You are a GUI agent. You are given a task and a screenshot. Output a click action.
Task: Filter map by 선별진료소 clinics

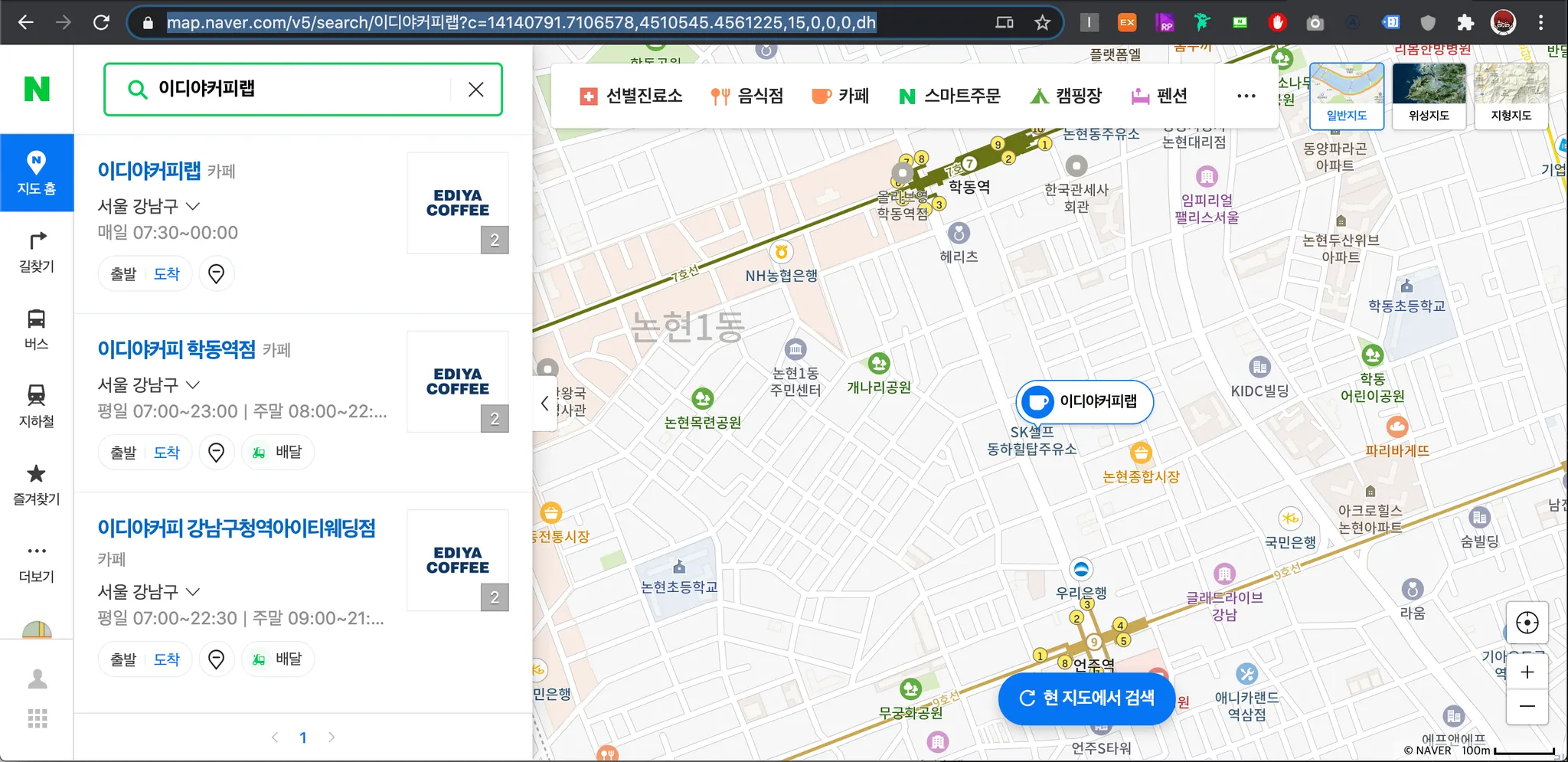point(631,96)
